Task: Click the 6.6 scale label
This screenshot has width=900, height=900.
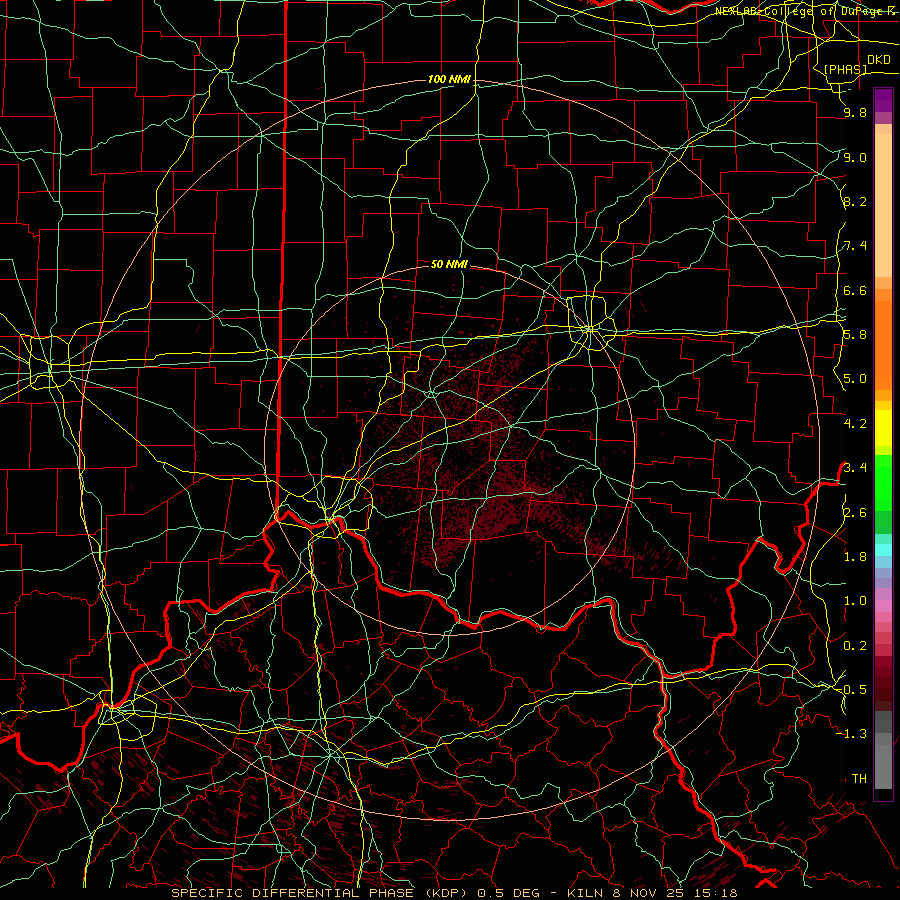Action: tap(855, 290)
